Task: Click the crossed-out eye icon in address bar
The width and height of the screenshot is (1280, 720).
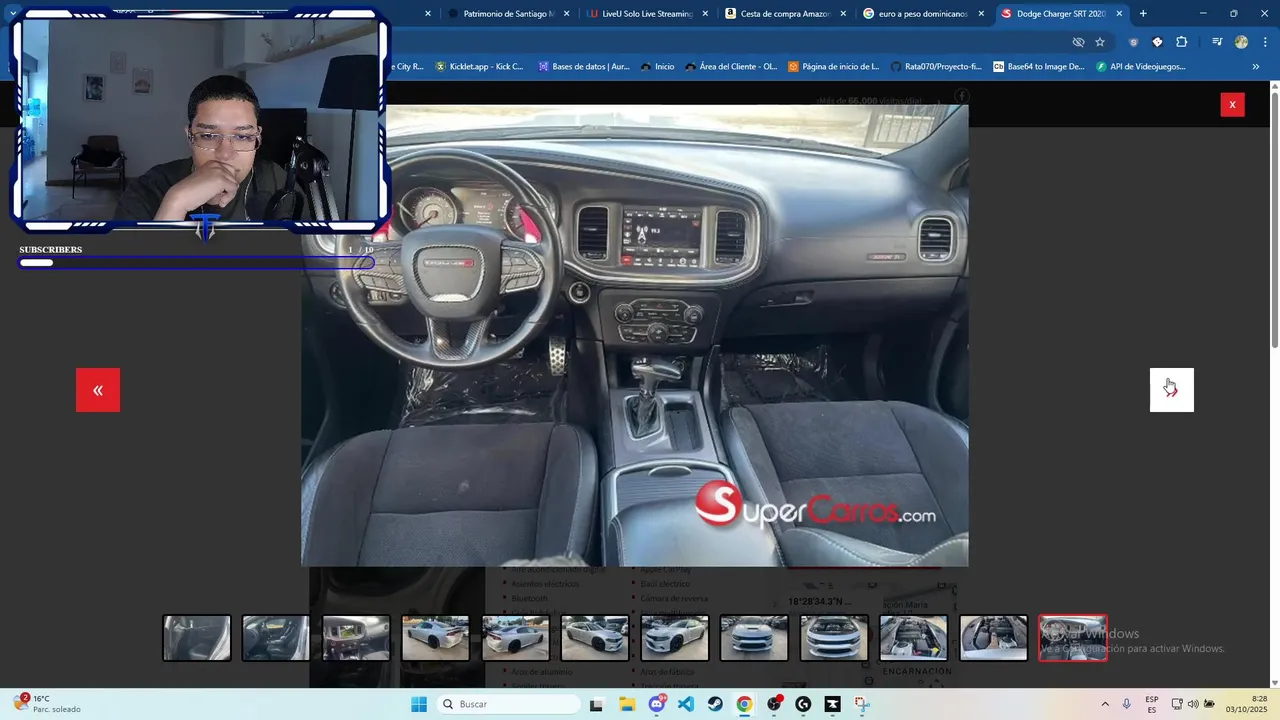Action: pos(1078,42)
